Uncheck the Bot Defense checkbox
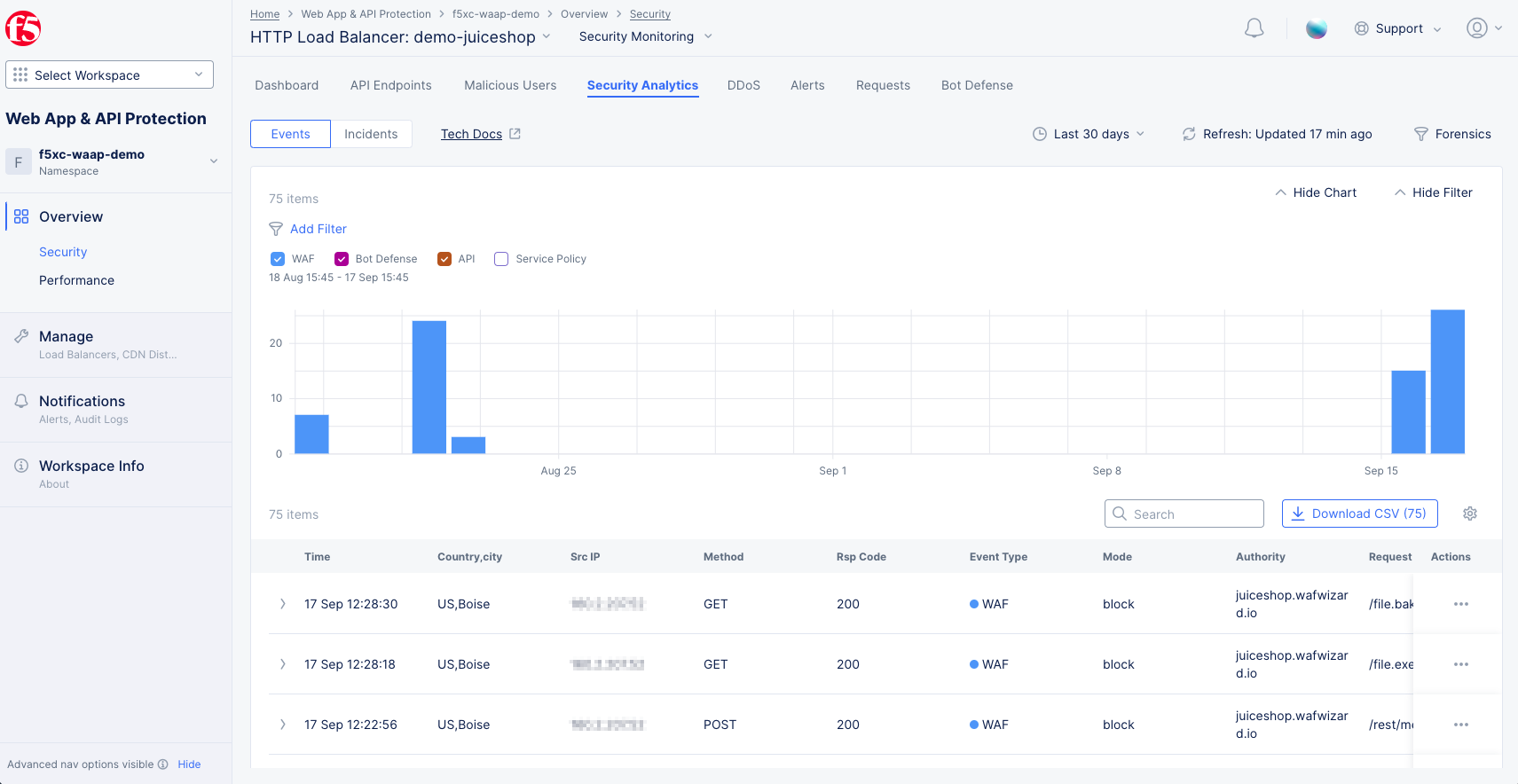The width and height of the screenshot is (1518, 784). pos(342,259)
